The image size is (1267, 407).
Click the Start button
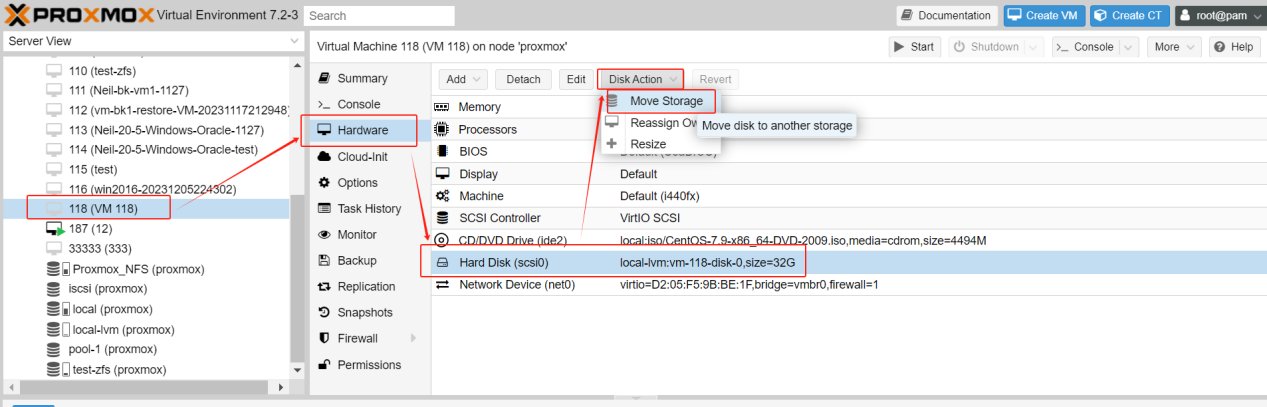pos(915,47)
